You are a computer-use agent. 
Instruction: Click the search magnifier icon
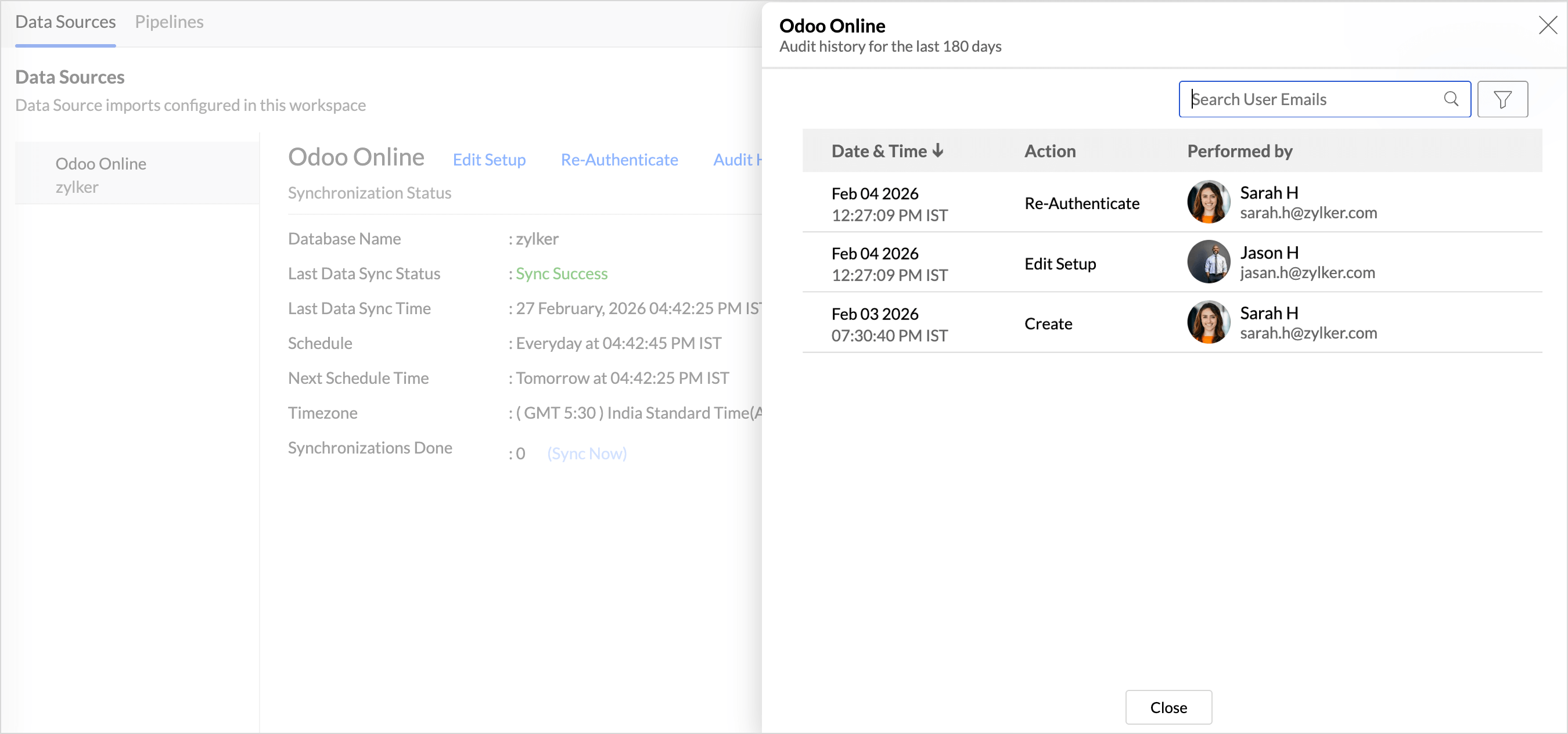[x=1451, y=99]
